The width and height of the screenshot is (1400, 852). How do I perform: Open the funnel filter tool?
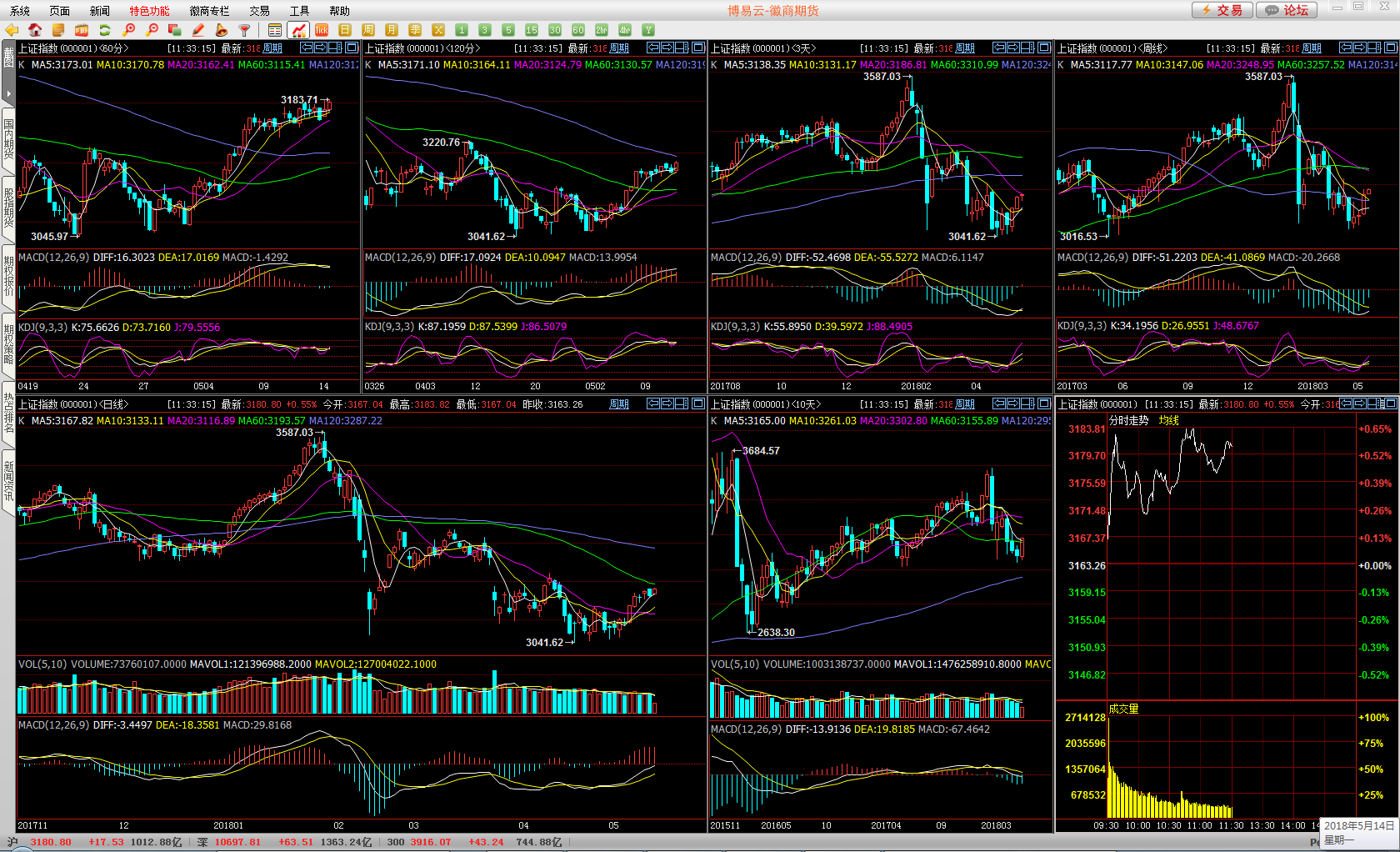pyautogui.click(x=245, y=30)
